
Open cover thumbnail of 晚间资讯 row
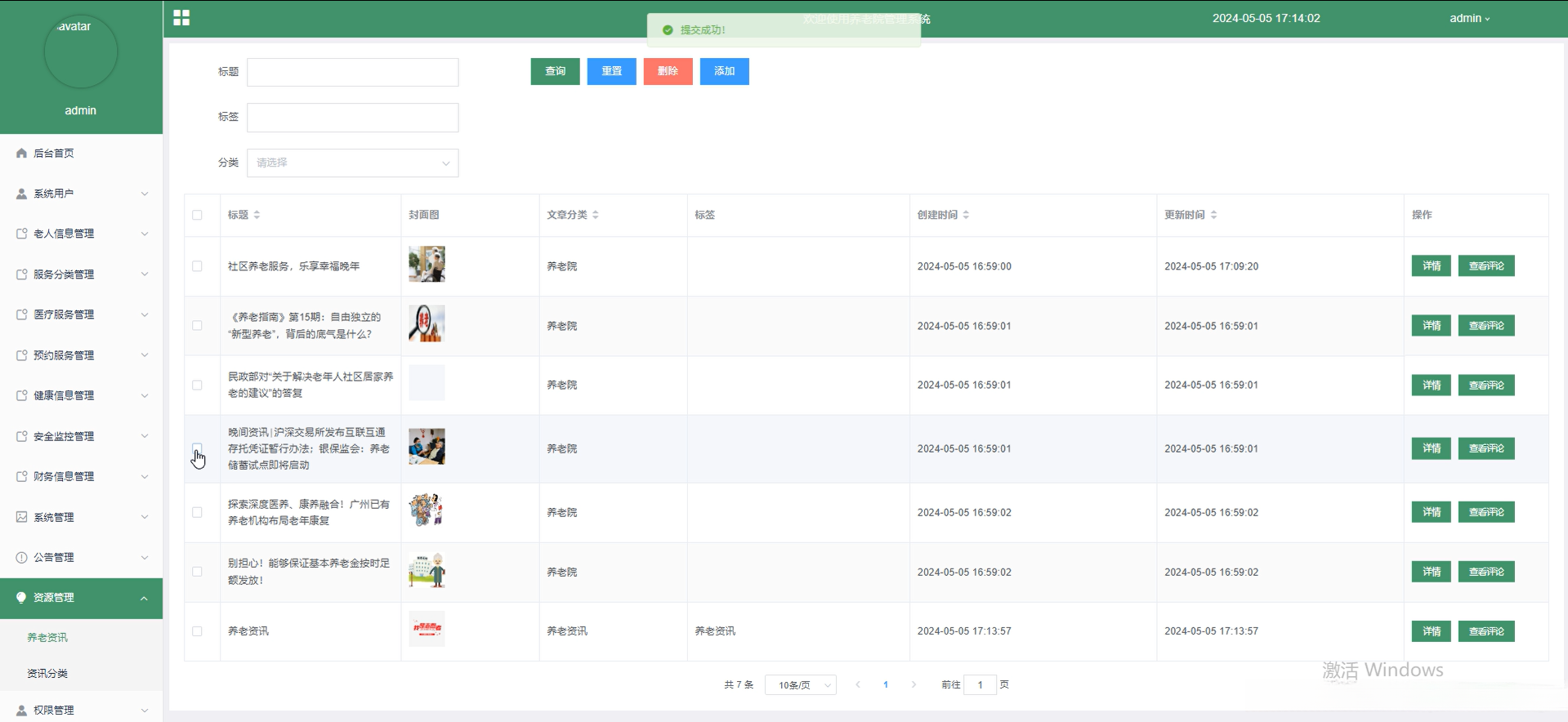click(427, 447)
